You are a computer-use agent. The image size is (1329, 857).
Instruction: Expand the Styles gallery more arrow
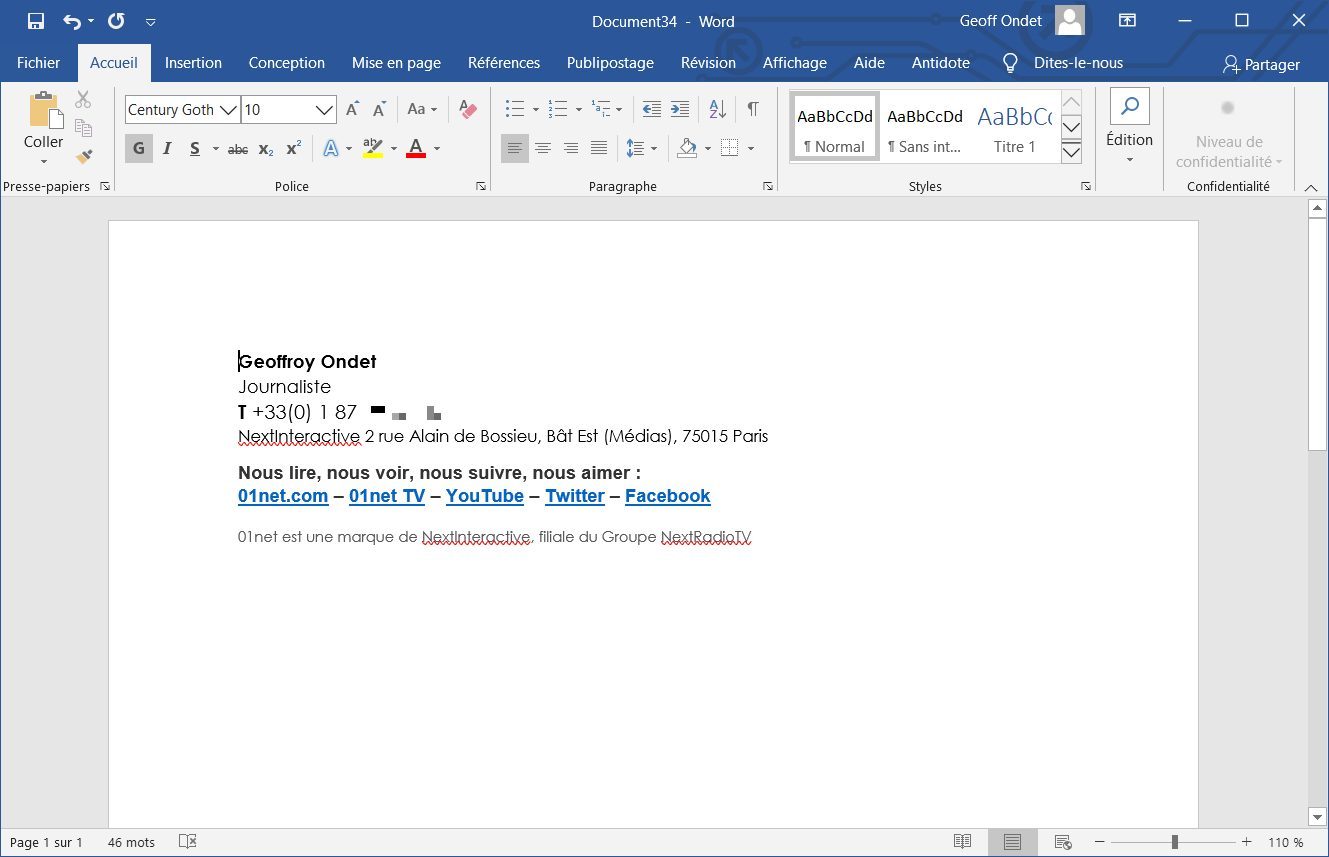pos(1071,152)
